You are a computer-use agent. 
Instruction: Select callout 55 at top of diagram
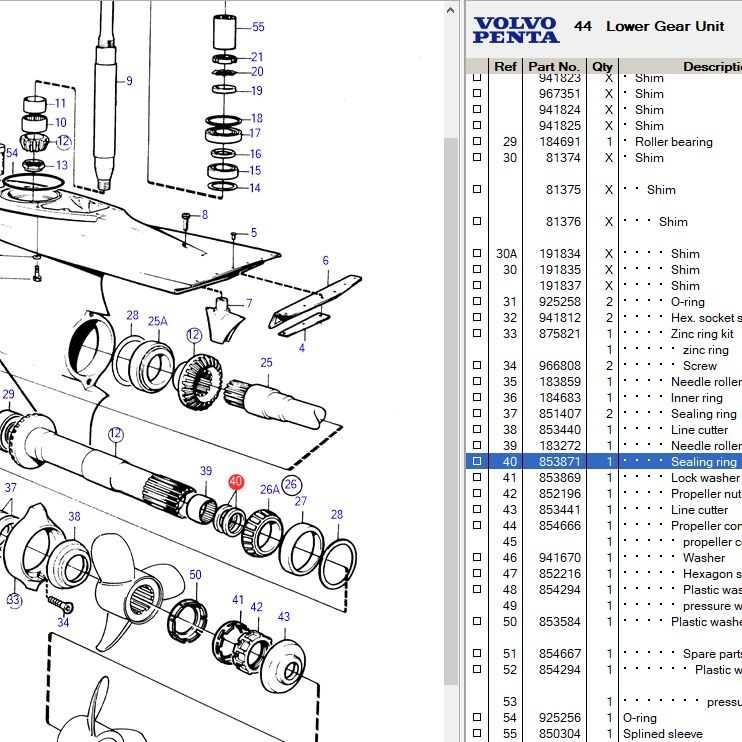pos(258,27)
